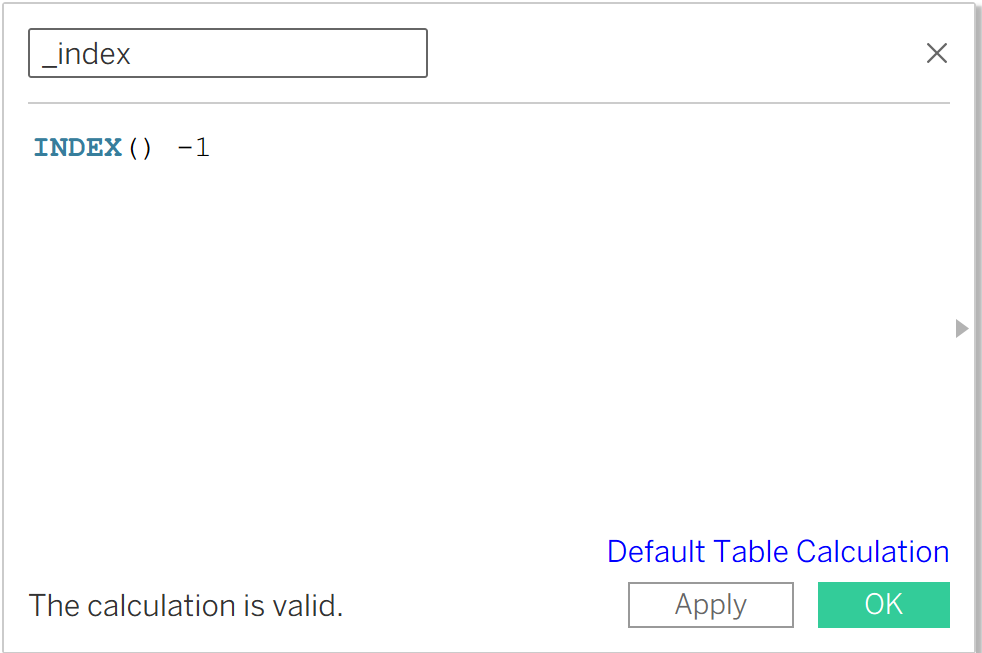Click the calculation is valid message
The image size is (982, 653).
186,605
